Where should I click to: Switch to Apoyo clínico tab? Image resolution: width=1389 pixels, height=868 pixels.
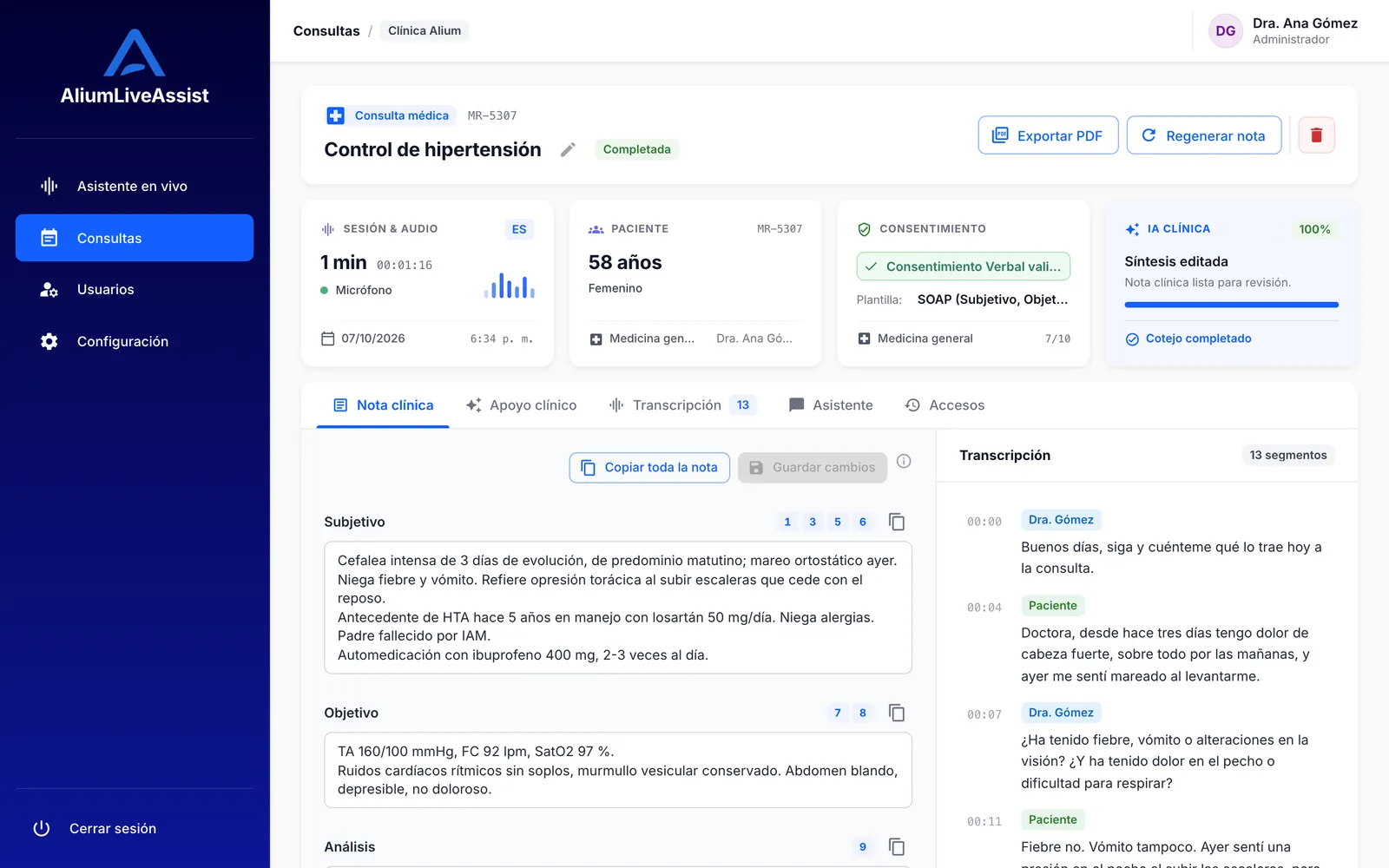pyautogui.click(x=521, y=405)
